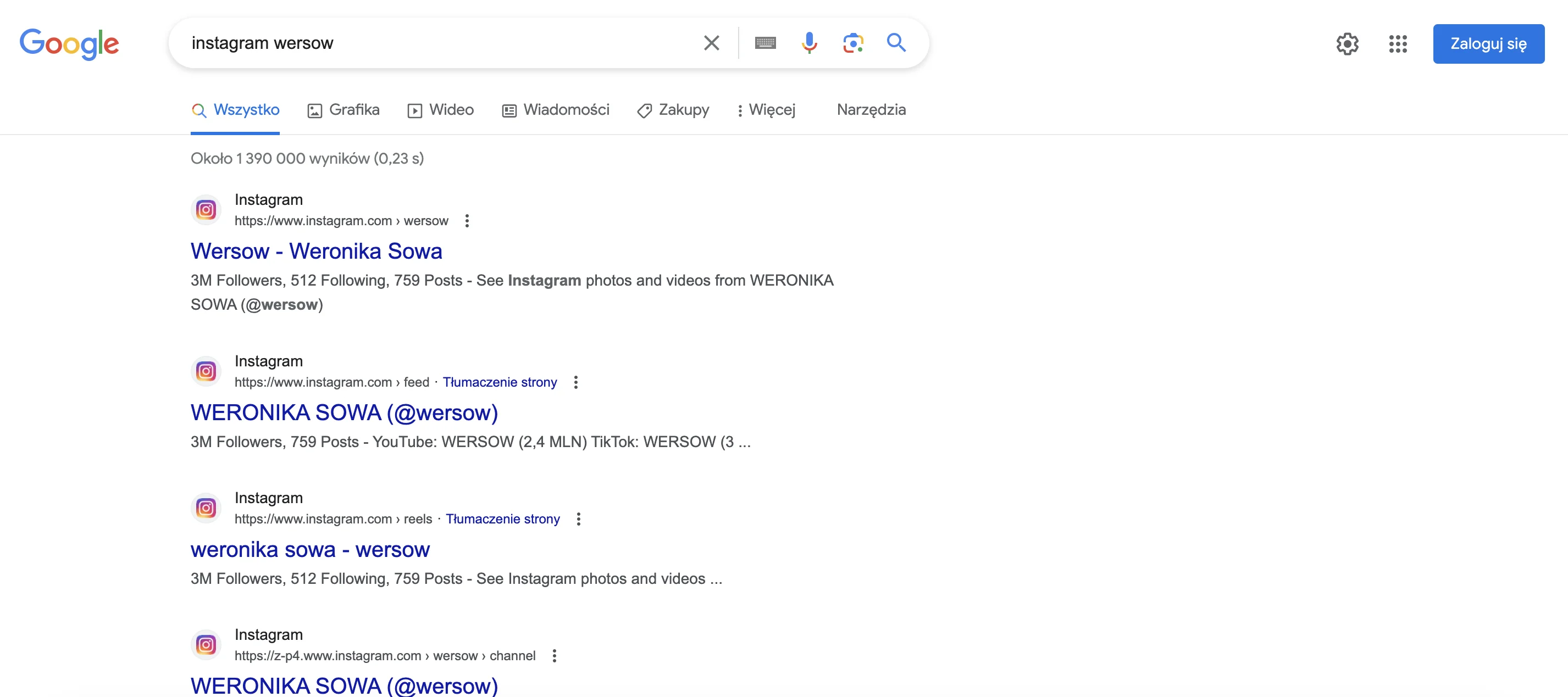Image resolution: width=1568 pixels, height=697 pixels.
Task: Open the three-dot menu of the channel result
Action: coord(554,656)
